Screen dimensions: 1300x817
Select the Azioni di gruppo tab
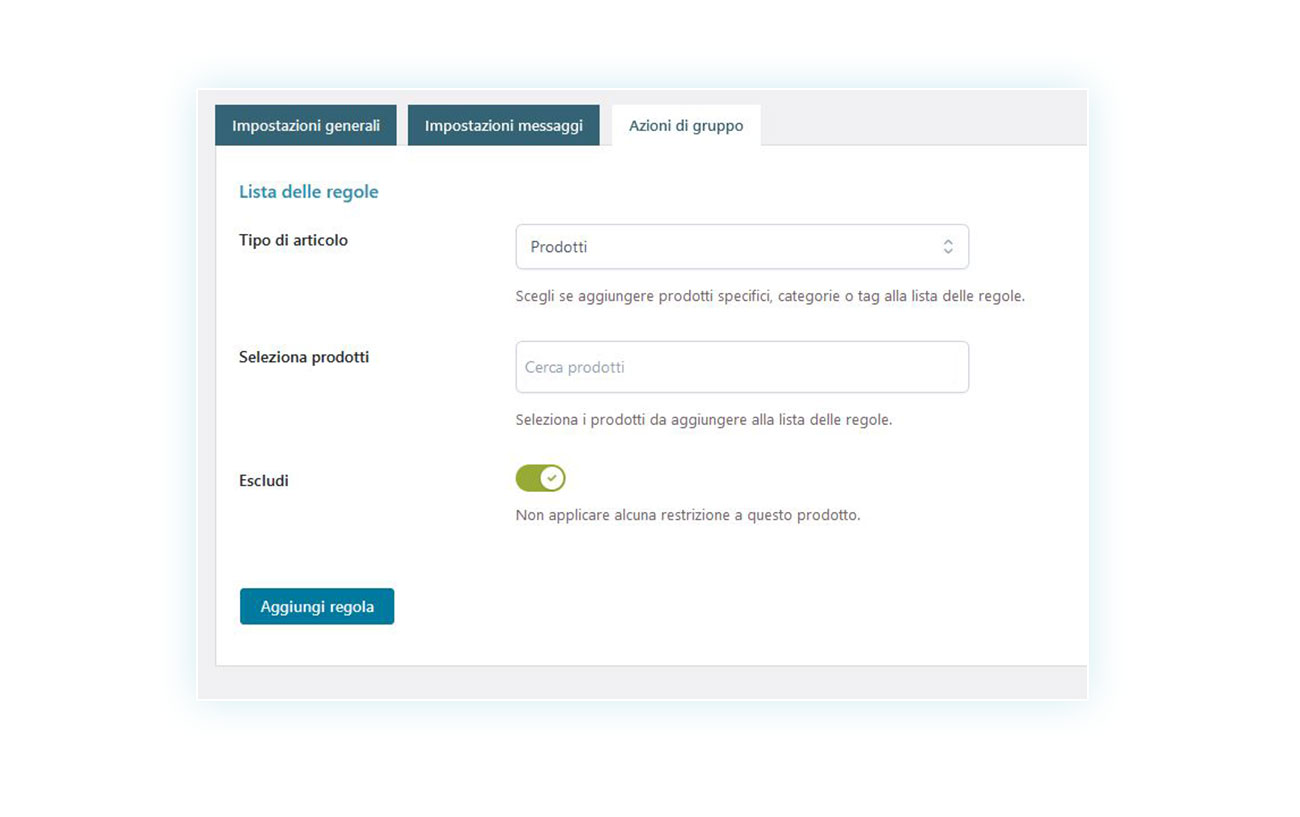(686, 126)
